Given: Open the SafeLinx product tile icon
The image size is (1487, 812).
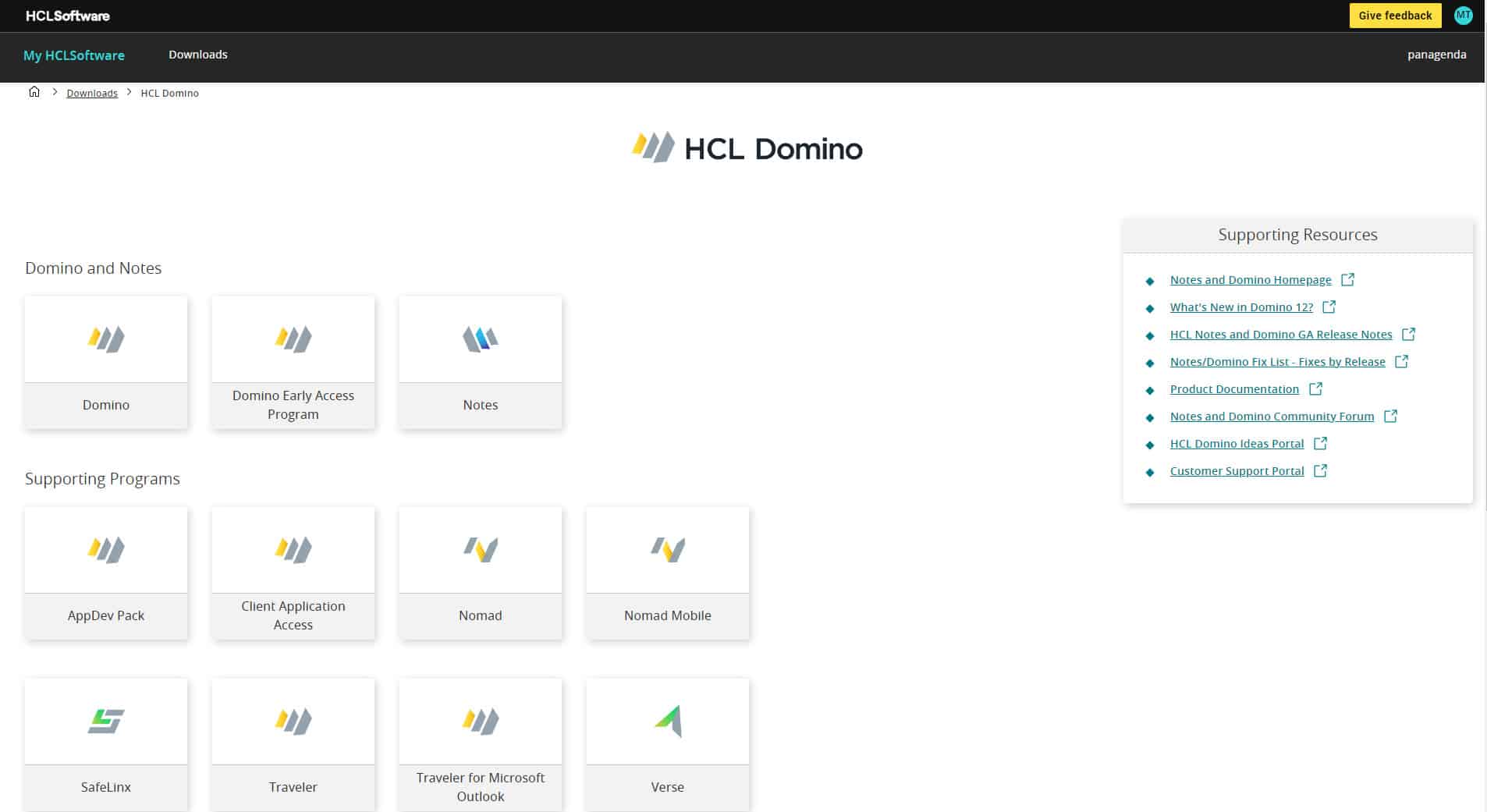Looking at the screenshot, I should coord(105,721).
